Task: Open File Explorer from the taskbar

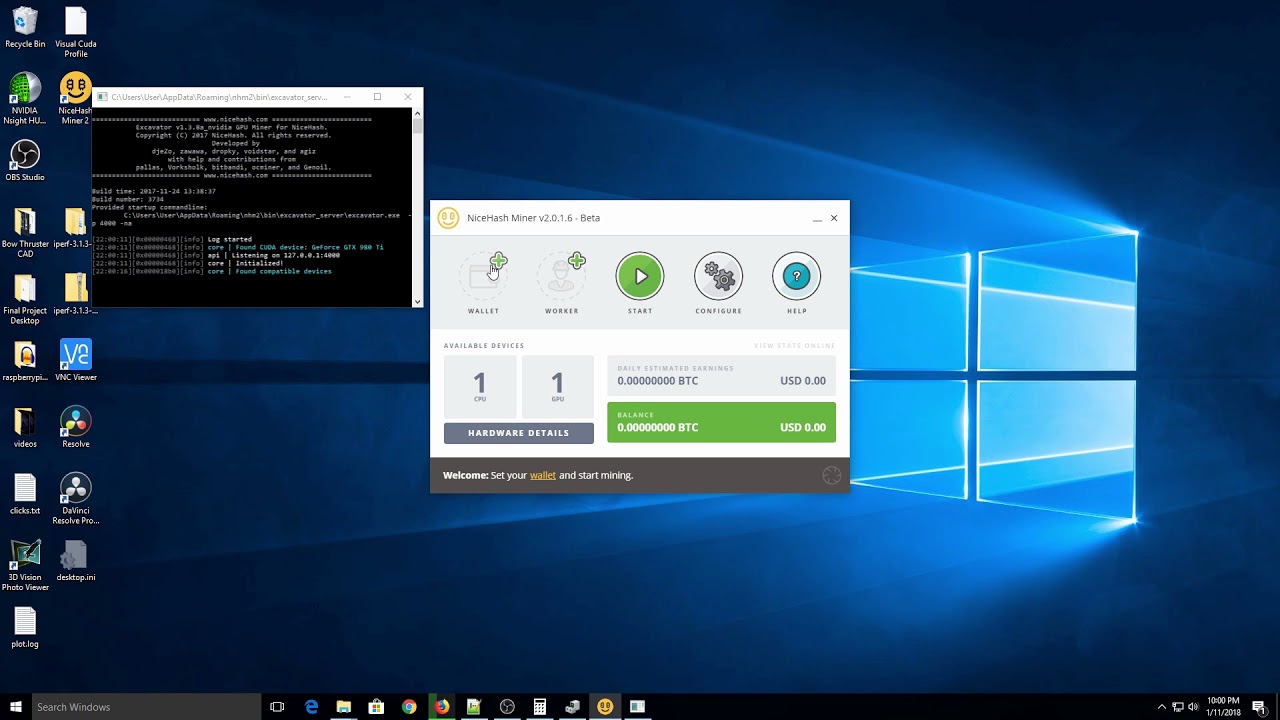Action: 344,707
